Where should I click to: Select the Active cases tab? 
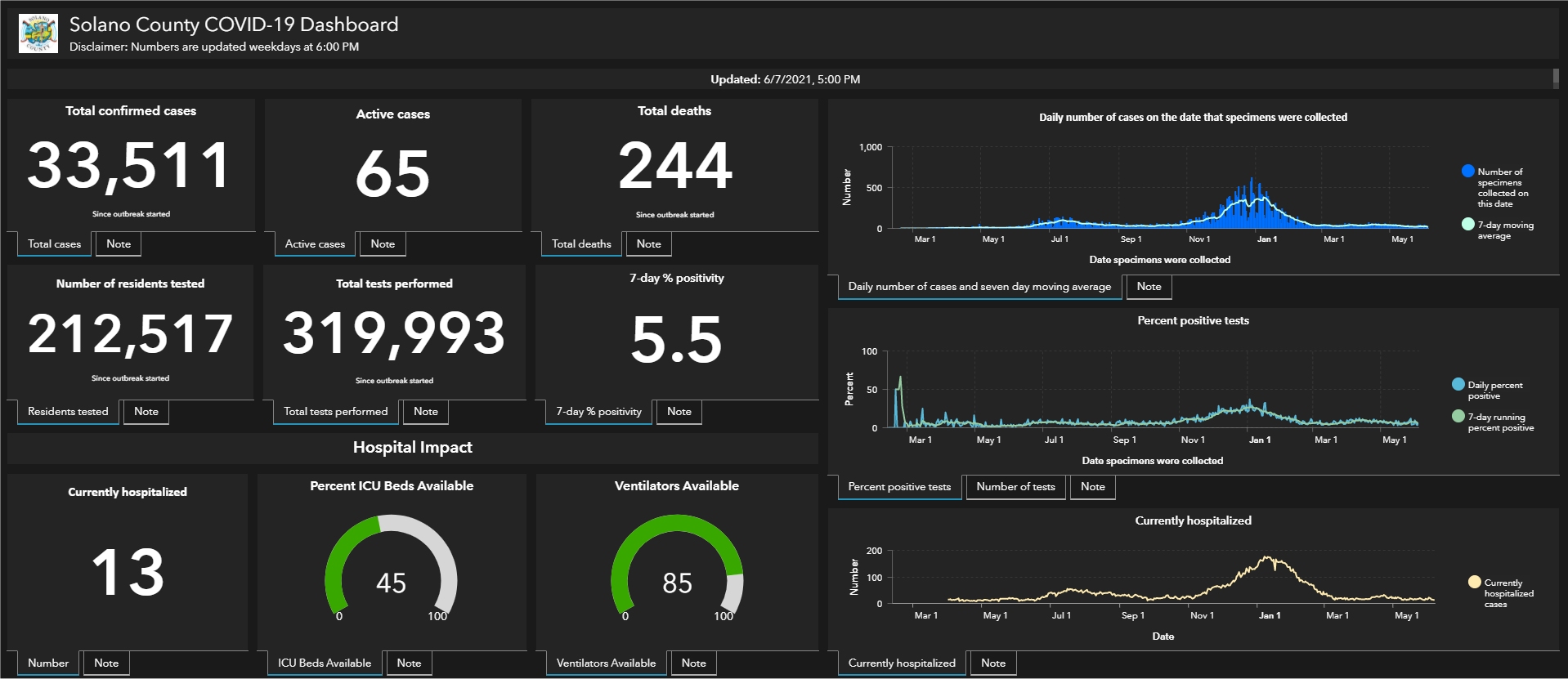[315, 244]
